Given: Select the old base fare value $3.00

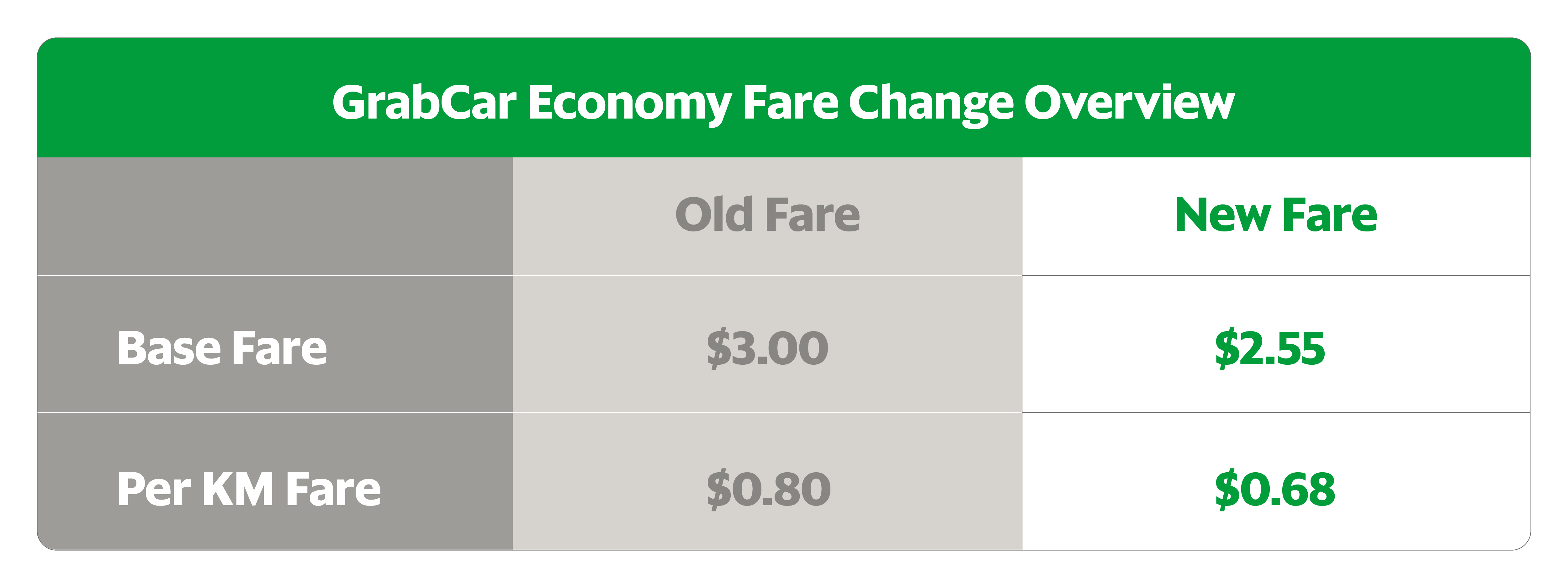Looking at the screenshot, I should point(768,348).
